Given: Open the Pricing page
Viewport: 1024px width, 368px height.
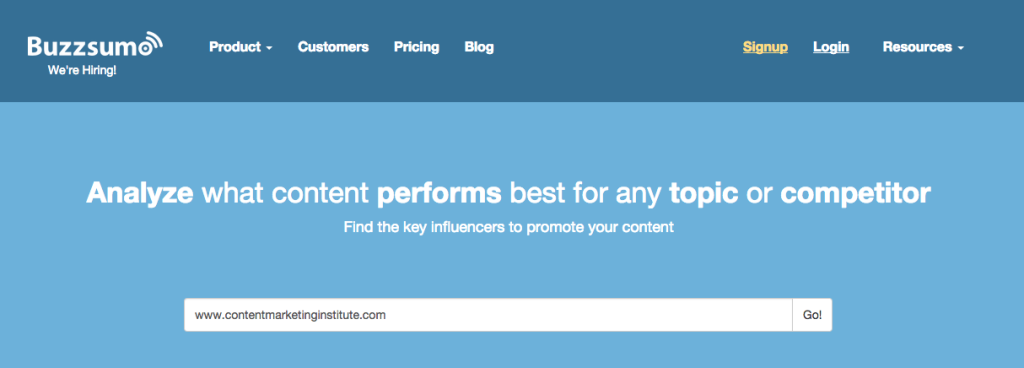Looking at the screenshot, I should tap(417, 47).
